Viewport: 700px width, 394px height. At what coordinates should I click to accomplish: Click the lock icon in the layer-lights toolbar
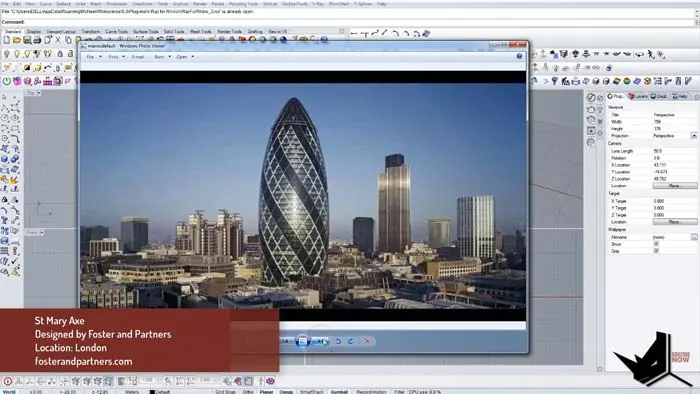click(60, 54)
